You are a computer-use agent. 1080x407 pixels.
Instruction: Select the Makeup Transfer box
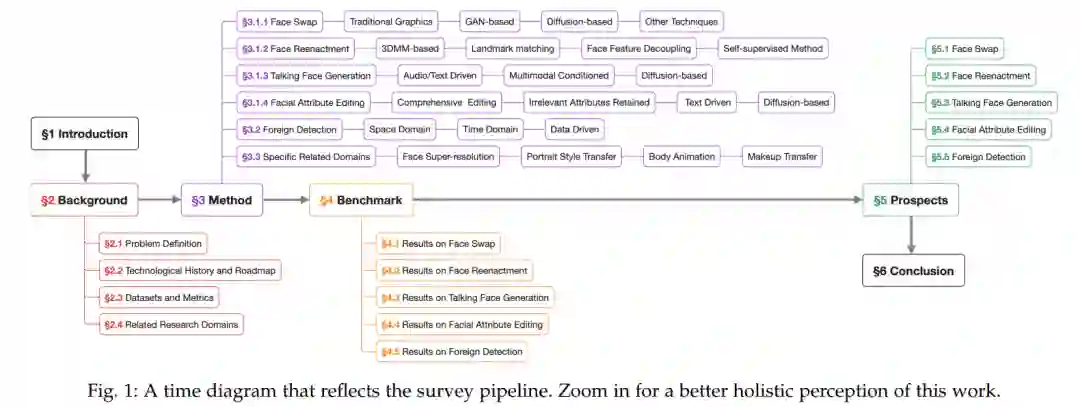(x=783, y=156)
